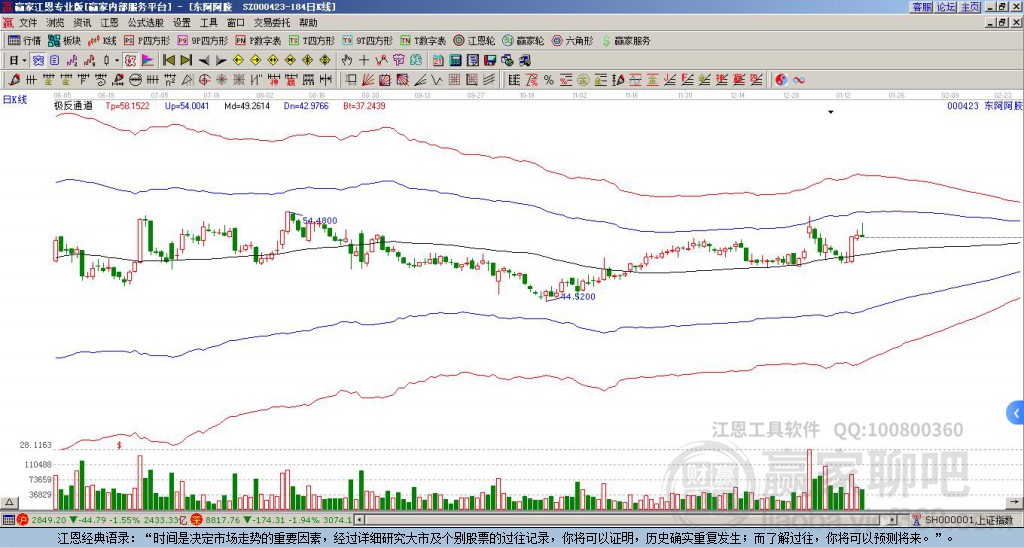Click the 000423 东阿阿胶 stock label
Screen dimensions: 1024x548
click(x=984, y=105)
